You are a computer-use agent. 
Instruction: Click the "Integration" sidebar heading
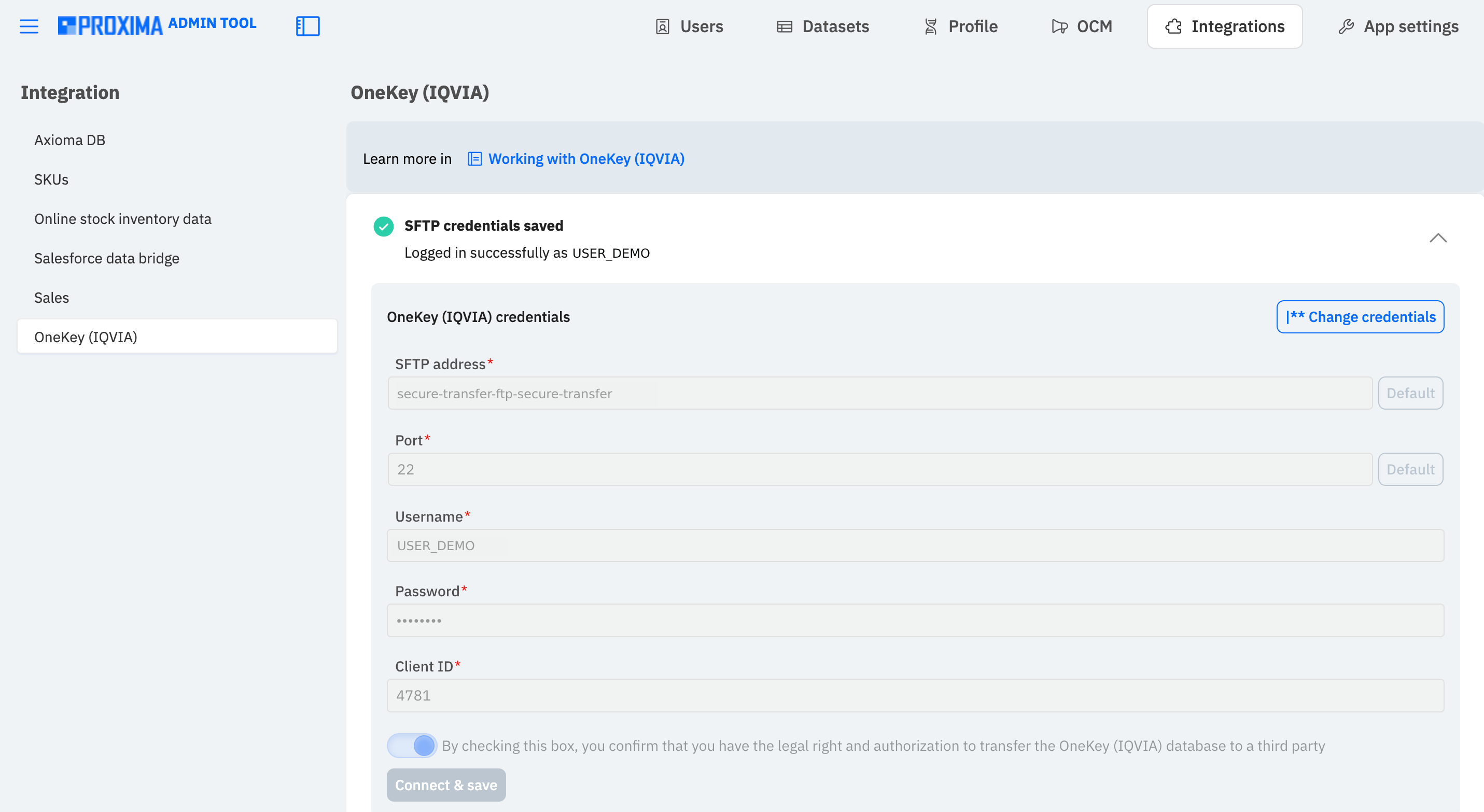click(71, 93)
